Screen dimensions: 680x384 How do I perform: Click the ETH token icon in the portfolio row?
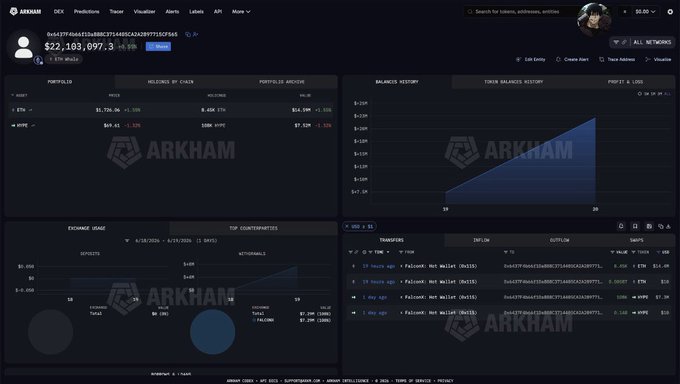(x=13, y=110)
